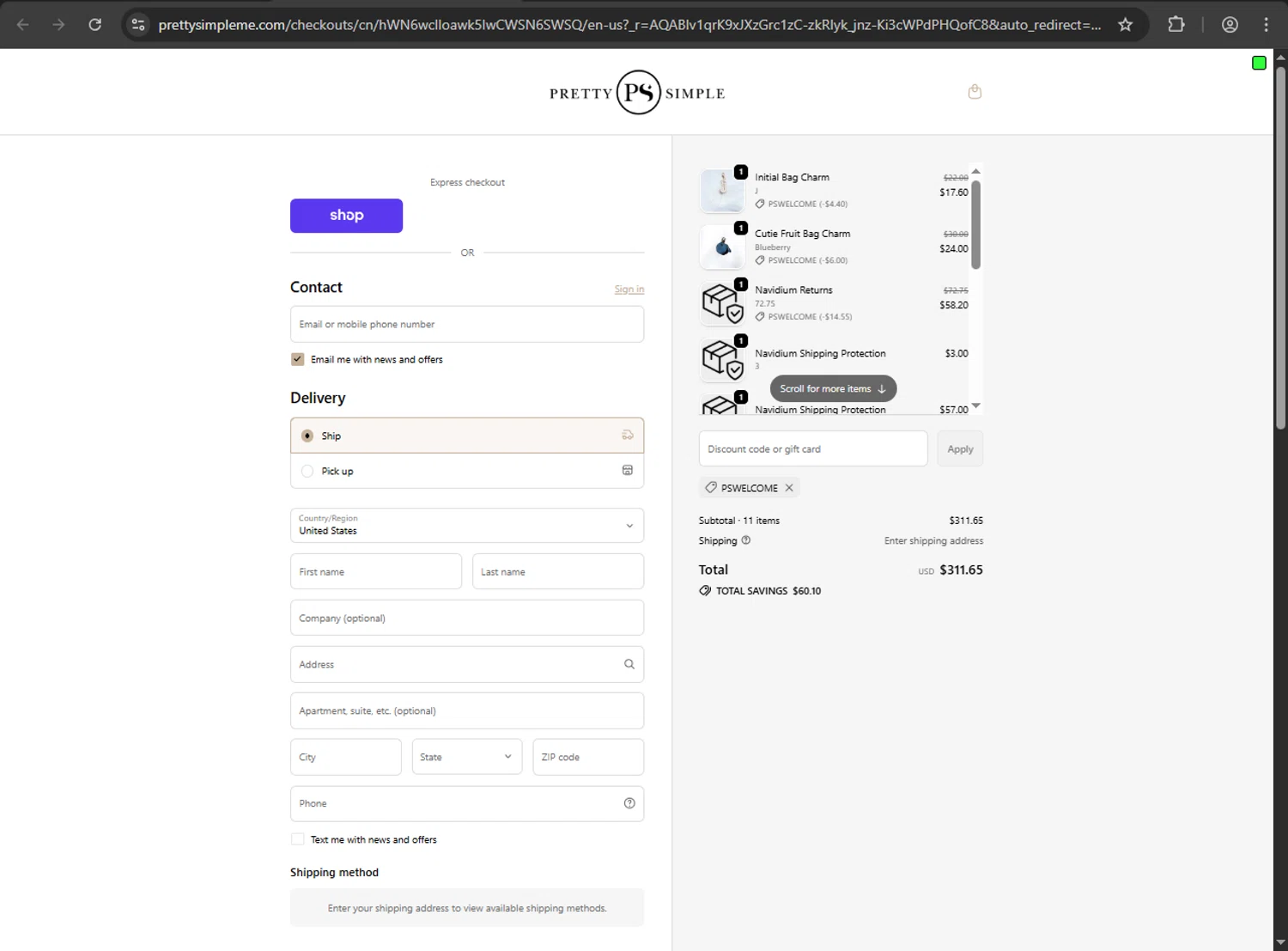The height and width of the screenshot is (951, 1288).
Task: Enable Text me with news and offers
Action: (297, 839)
